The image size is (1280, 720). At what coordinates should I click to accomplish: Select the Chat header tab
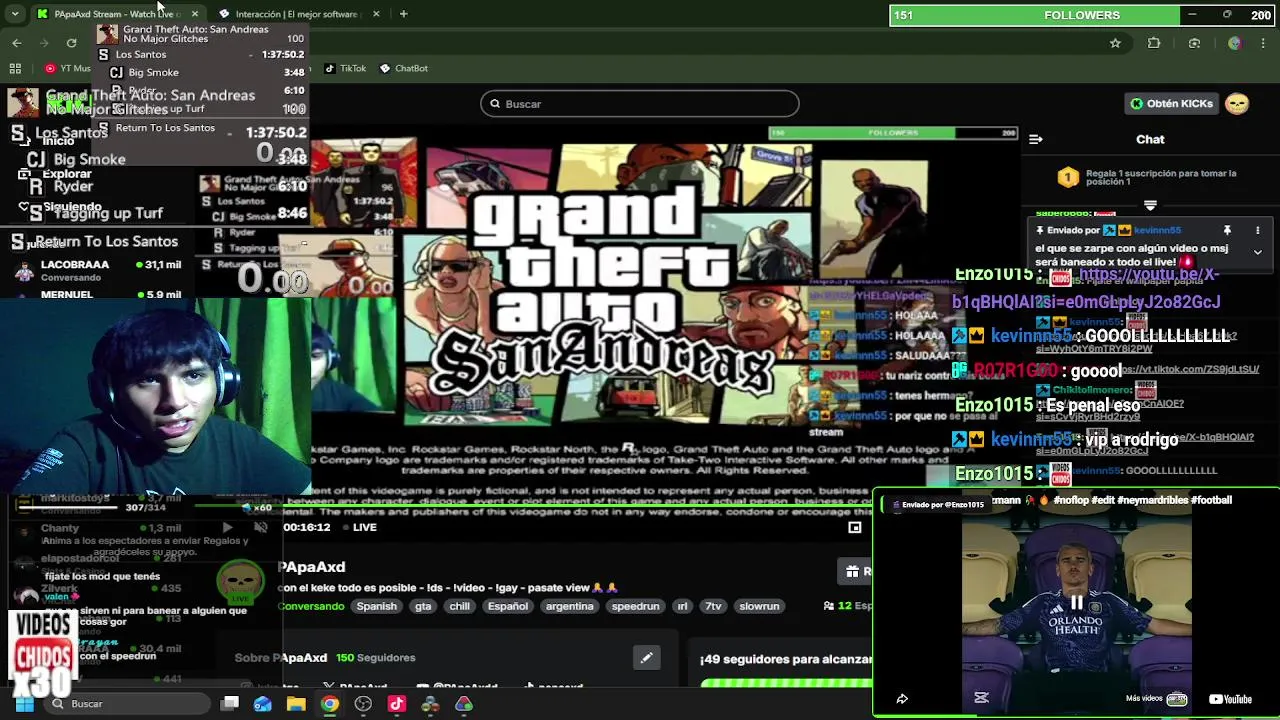[x=1150, y=140]
